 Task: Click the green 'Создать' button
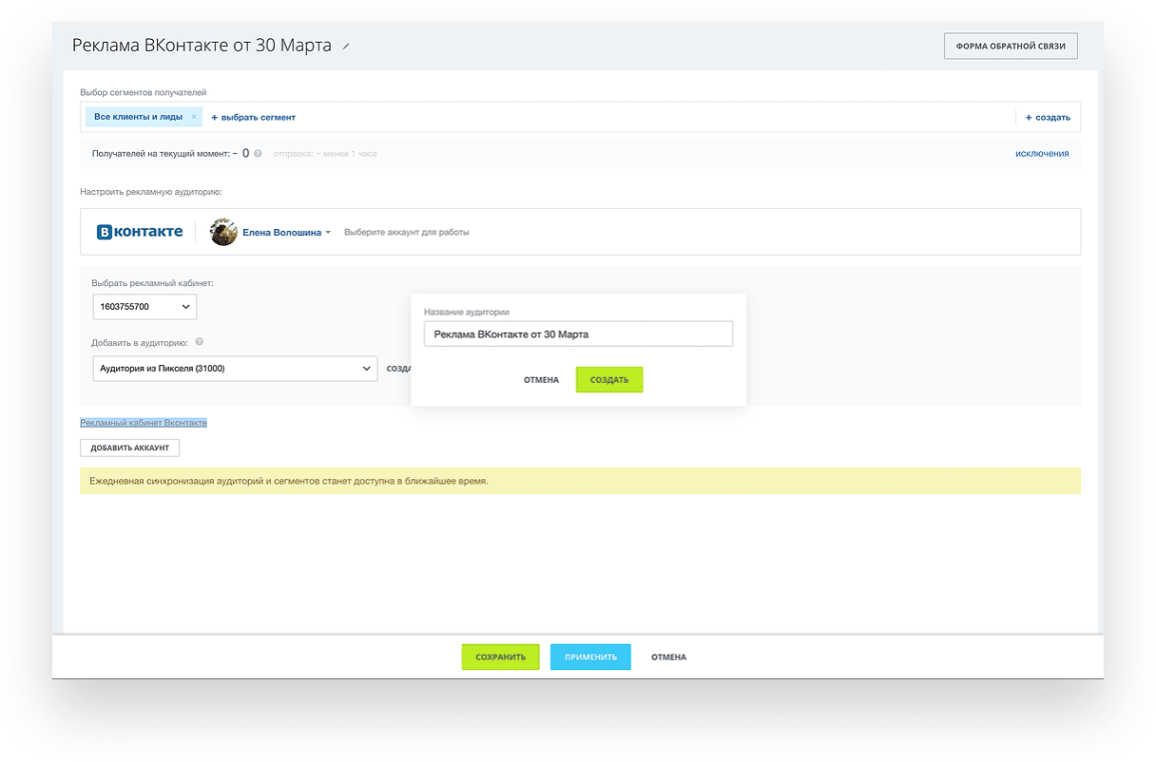(x=609, y=380)
